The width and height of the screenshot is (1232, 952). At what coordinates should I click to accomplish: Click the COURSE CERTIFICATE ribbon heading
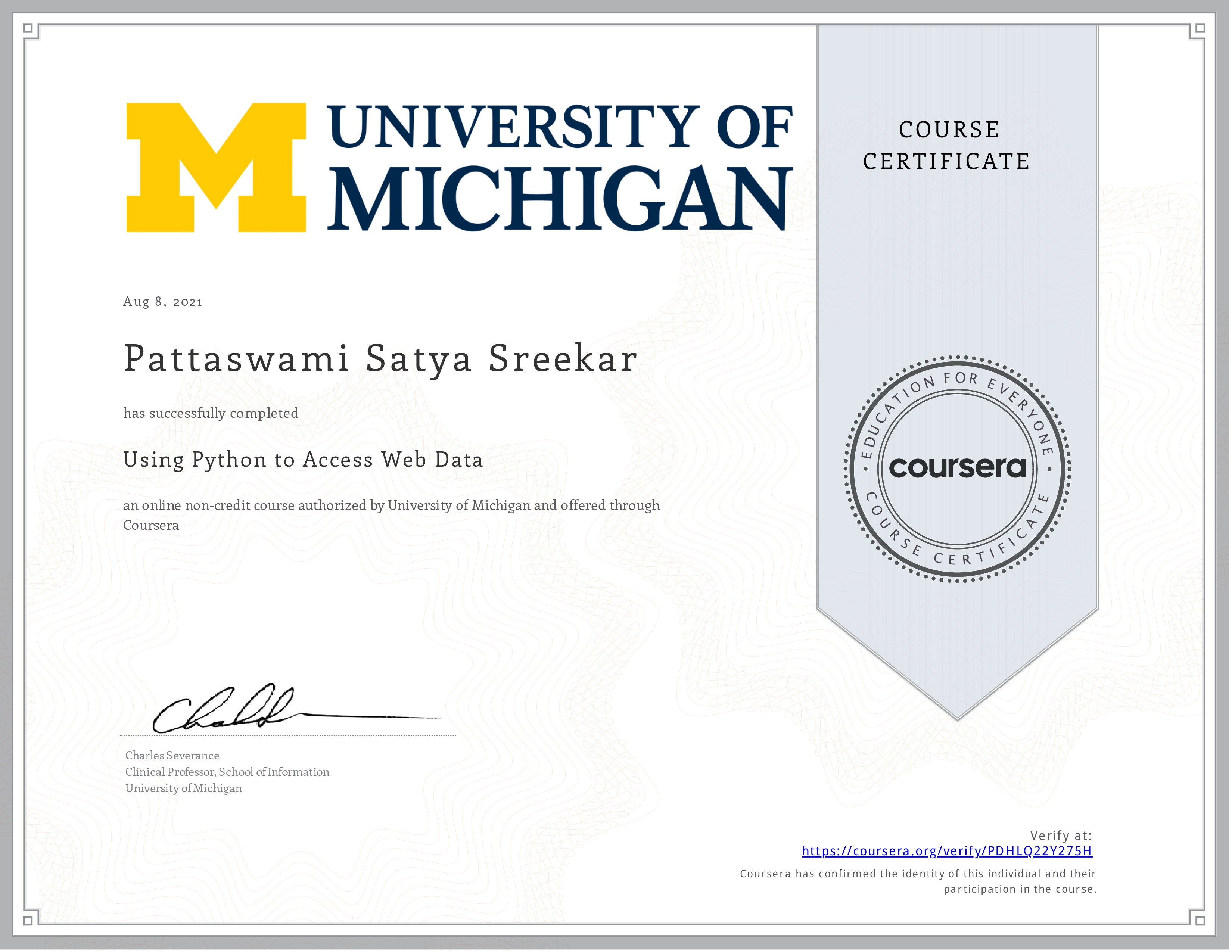[x=948, y=146]
